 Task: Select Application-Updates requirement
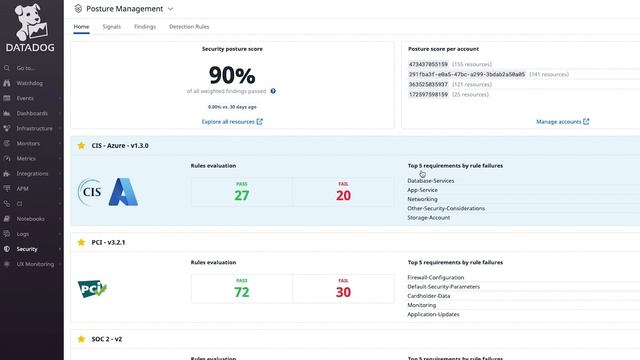pos(433,315)
